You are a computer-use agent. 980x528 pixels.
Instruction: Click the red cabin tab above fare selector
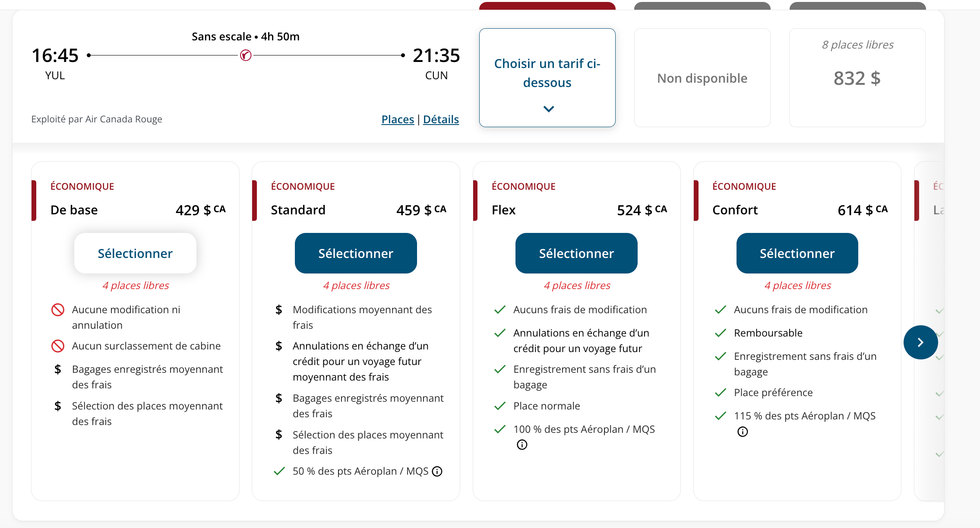547,6
